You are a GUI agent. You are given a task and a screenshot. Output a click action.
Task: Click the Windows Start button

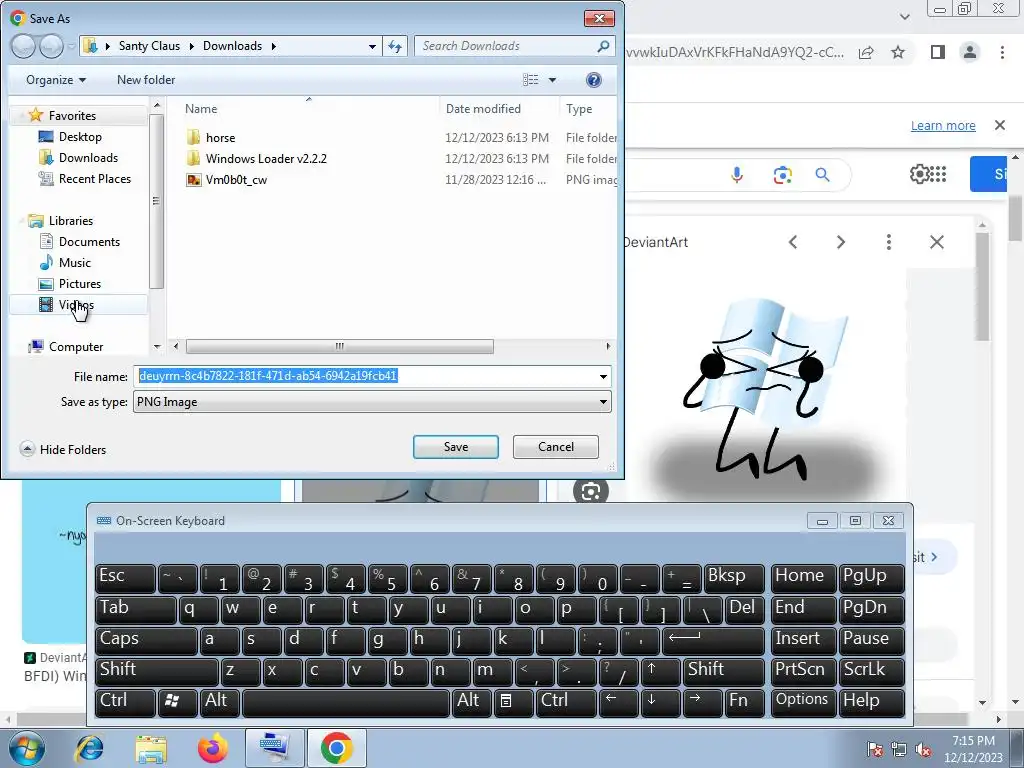point(27,748)
